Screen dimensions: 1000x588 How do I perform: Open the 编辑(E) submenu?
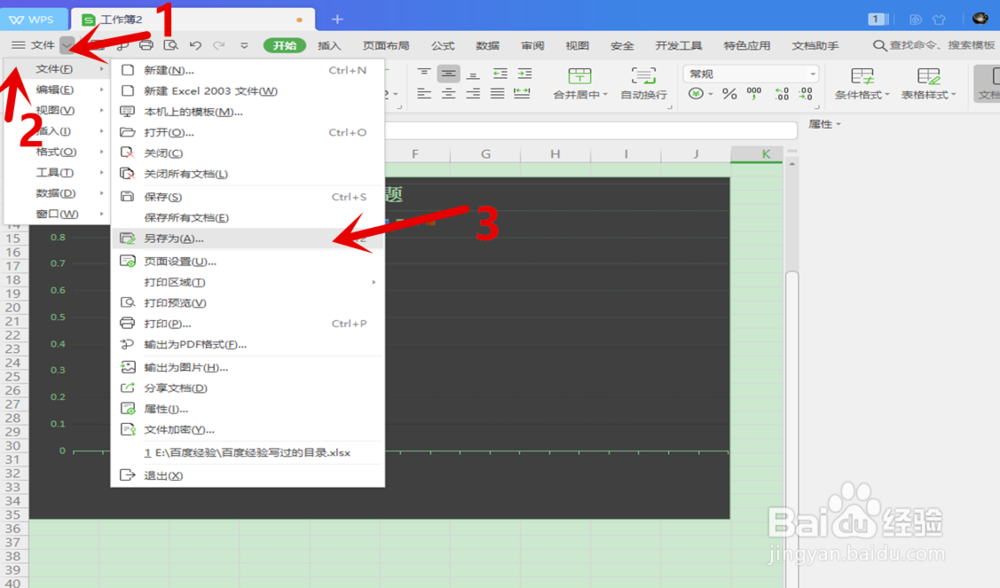(56, 89)
